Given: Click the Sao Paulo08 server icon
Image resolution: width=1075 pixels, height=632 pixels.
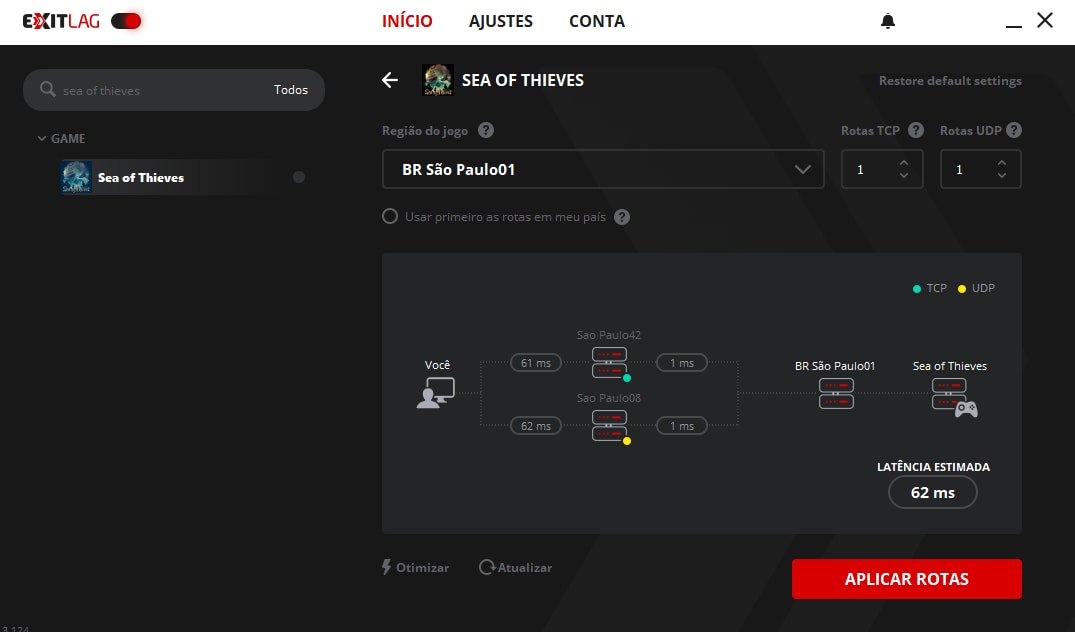Looking at the screenshot, I should [x=609, y=425].
